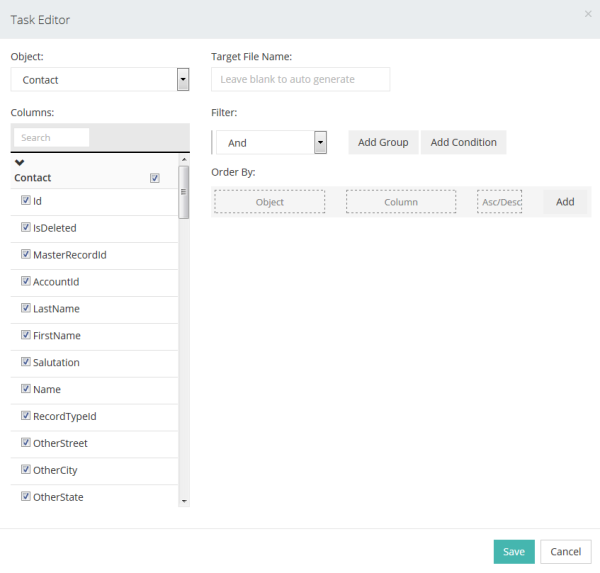Select the Order By Column placeholder
The height and width of the screenshot is (573, 600).
[x=400, y=202]
